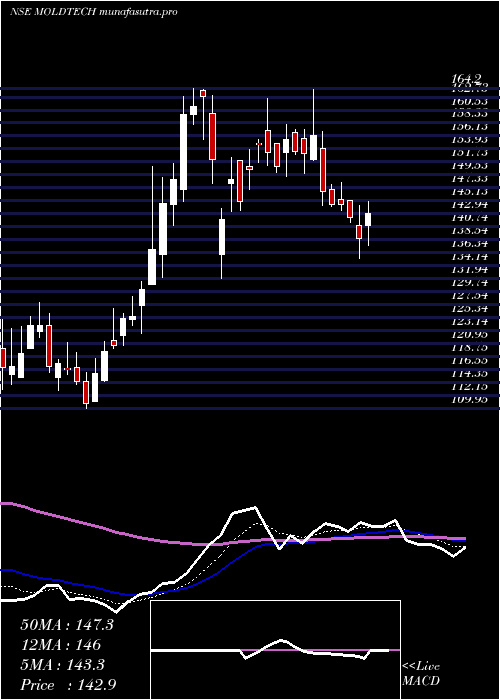Image resolution: width=500 pixels, height=700 pixels.
Task: Click the 129.74 price axis label
Action: click(469, 283)
